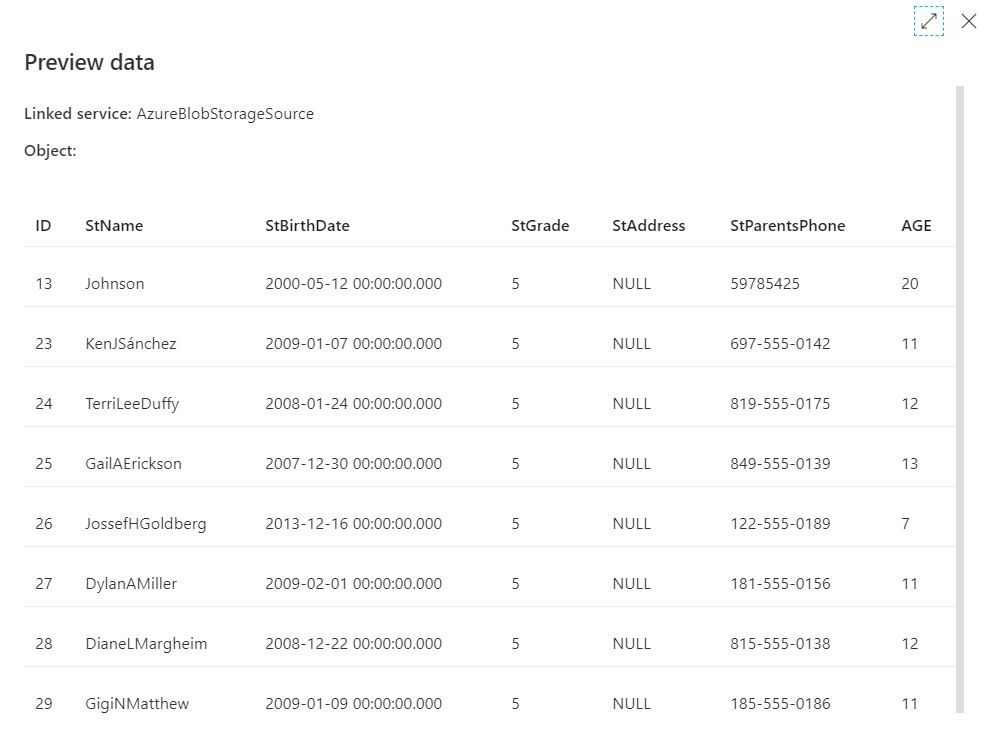Click the expand preview panel icon
992x742 pixels.
[x=928, y=21]
